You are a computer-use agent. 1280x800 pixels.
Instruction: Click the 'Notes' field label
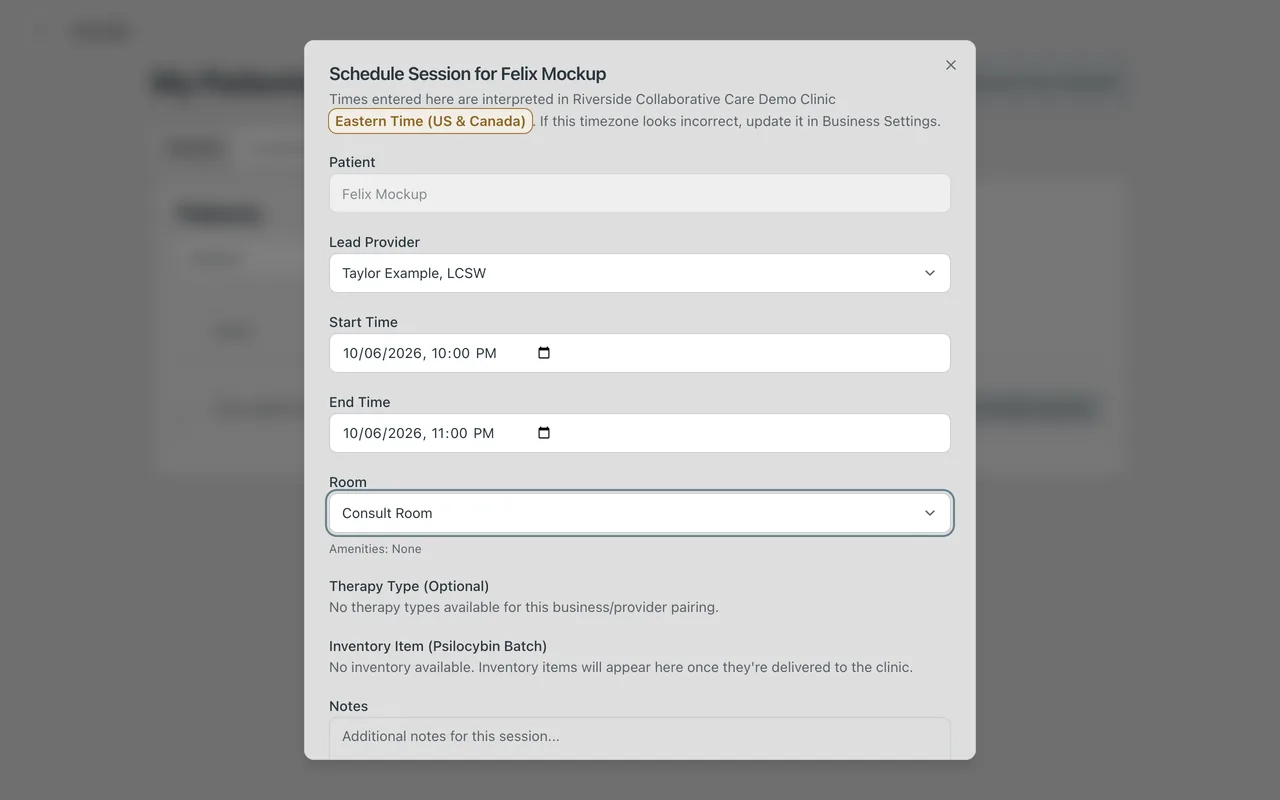(349, 706)
